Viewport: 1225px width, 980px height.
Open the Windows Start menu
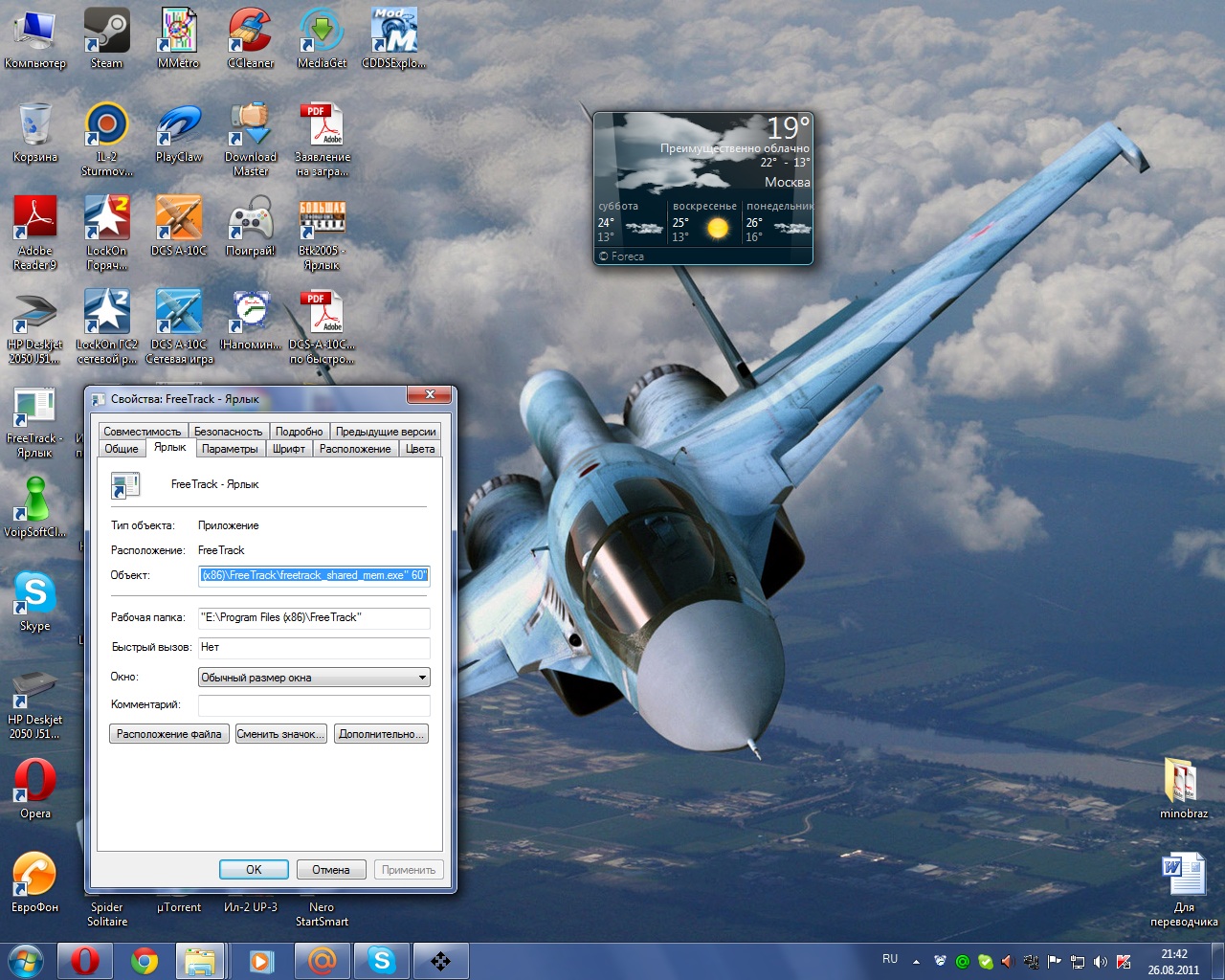click(x=26, y=961)
